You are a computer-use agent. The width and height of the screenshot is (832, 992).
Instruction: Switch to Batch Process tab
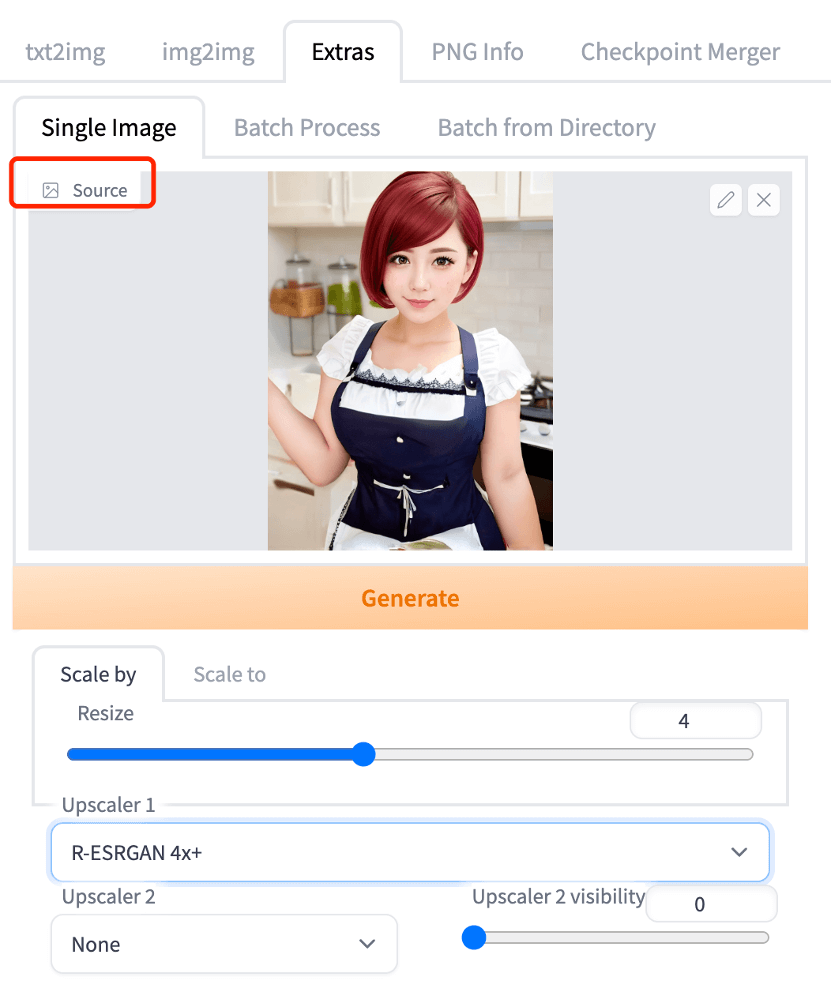point(307,128)
